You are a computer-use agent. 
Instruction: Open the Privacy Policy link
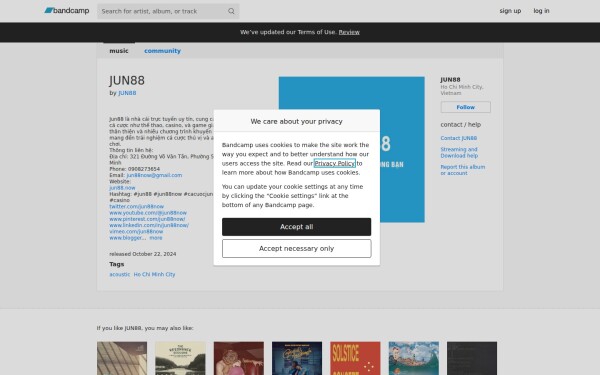click(x=334, y=163)
